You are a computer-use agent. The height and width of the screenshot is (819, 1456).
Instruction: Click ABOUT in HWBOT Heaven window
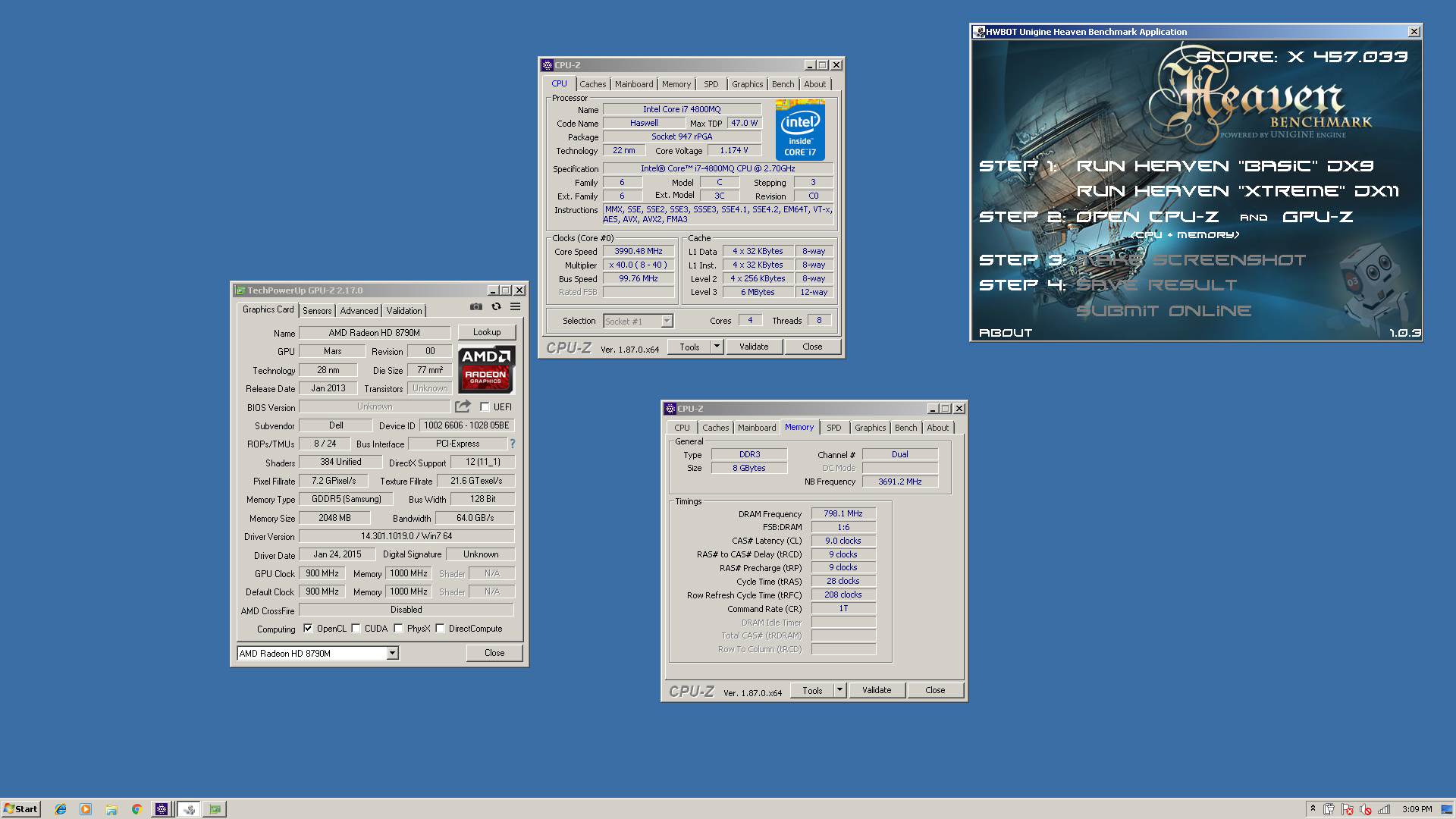click(1006, 332)
